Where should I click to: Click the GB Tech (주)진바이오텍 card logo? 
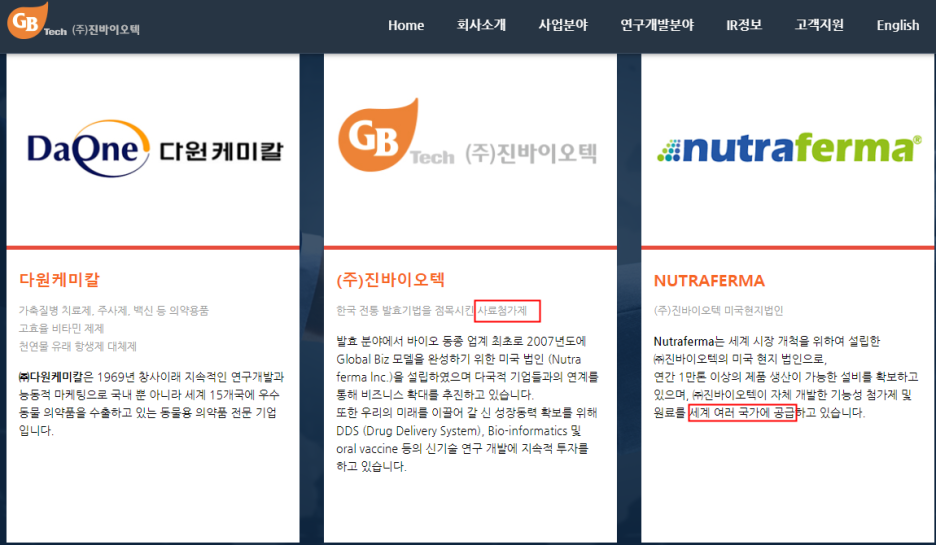[467, 136]
